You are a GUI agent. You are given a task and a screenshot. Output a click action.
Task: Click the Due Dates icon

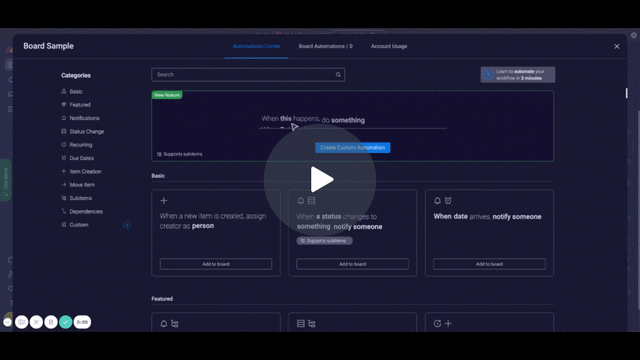point(64,158)
